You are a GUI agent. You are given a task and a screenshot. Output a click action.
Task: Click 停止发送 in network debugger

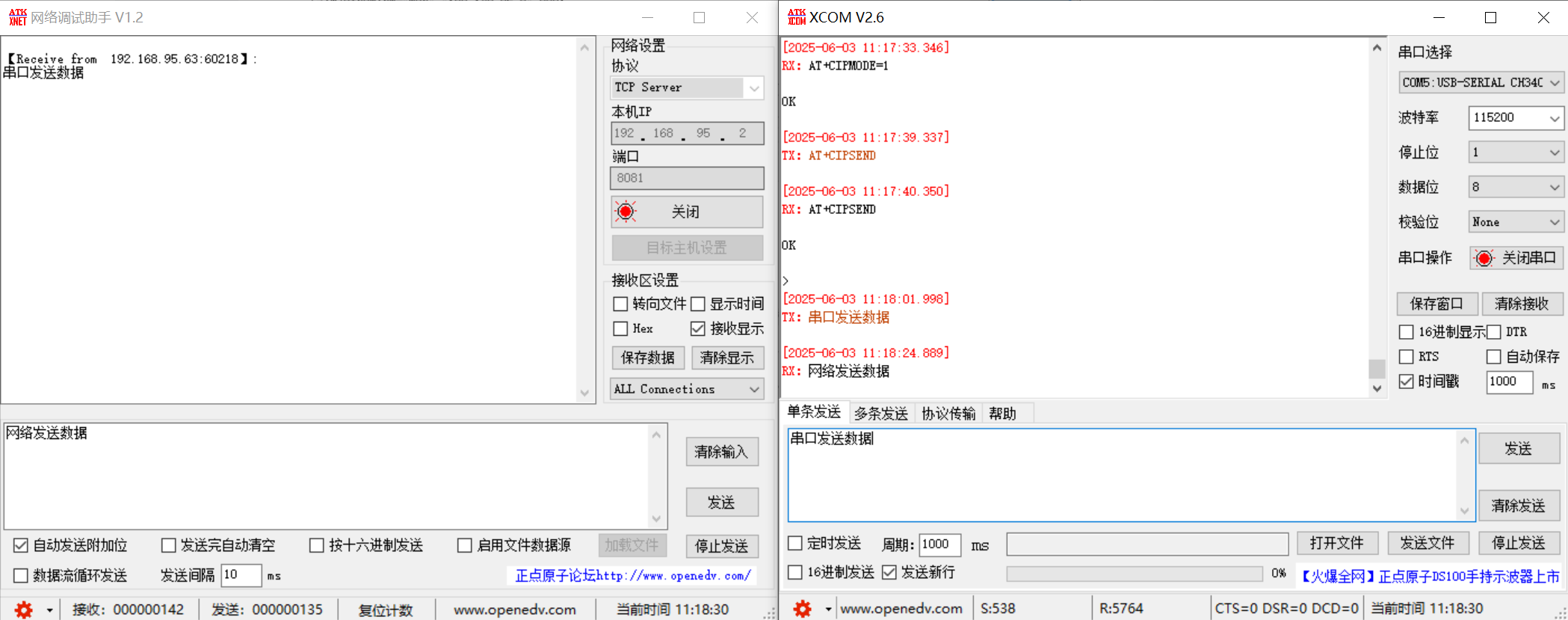(722, 546)
